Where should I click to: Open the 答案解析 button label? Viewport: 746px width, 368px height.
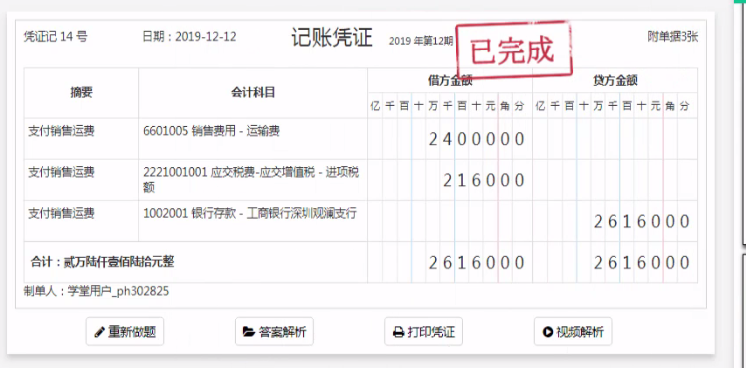(x=282, y=332)
